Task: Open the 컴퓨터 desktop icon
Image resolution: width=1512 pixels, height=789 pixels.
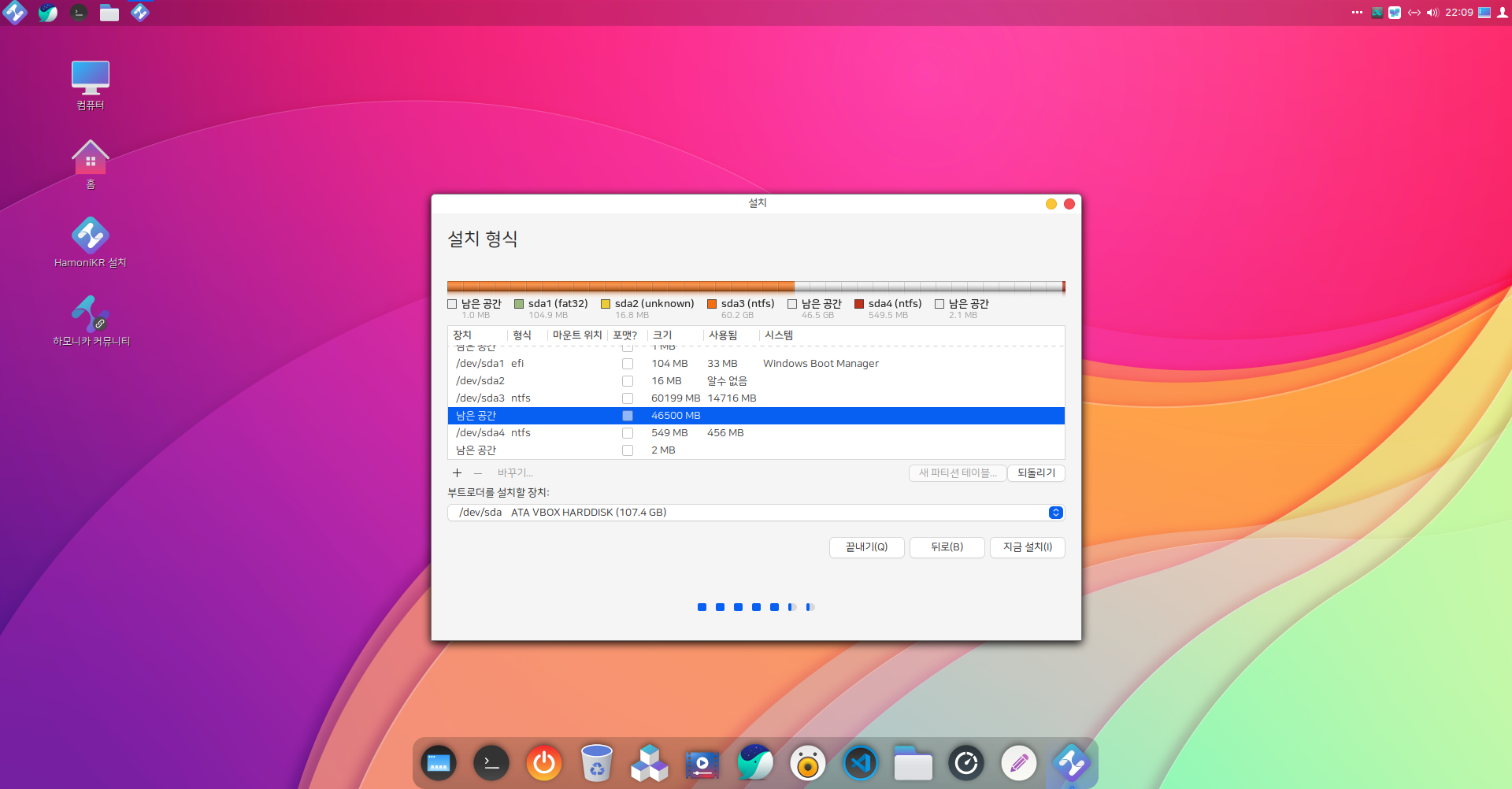Action: [91, 85]
